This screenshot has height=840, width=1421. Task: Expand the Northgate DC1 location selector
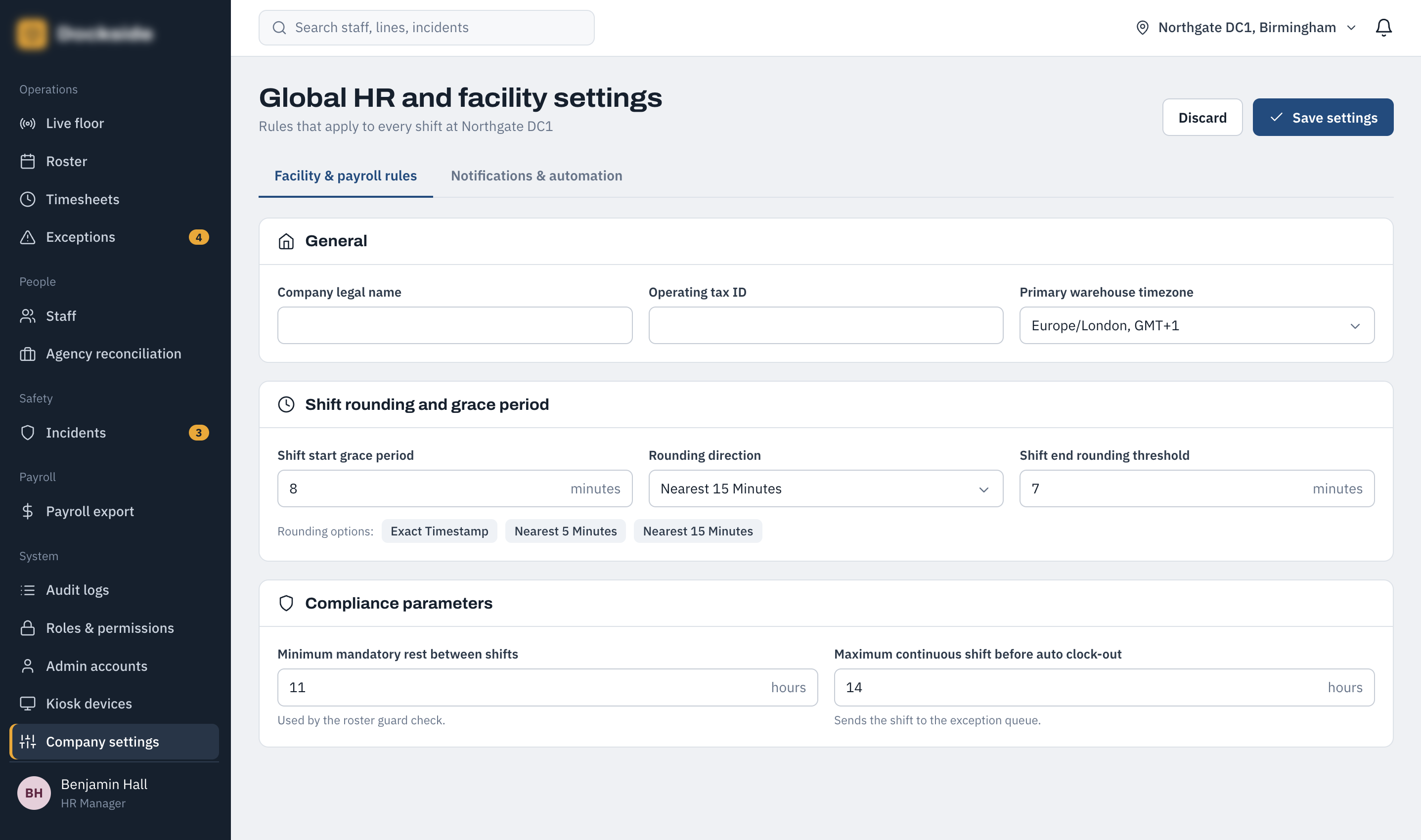1245,27
